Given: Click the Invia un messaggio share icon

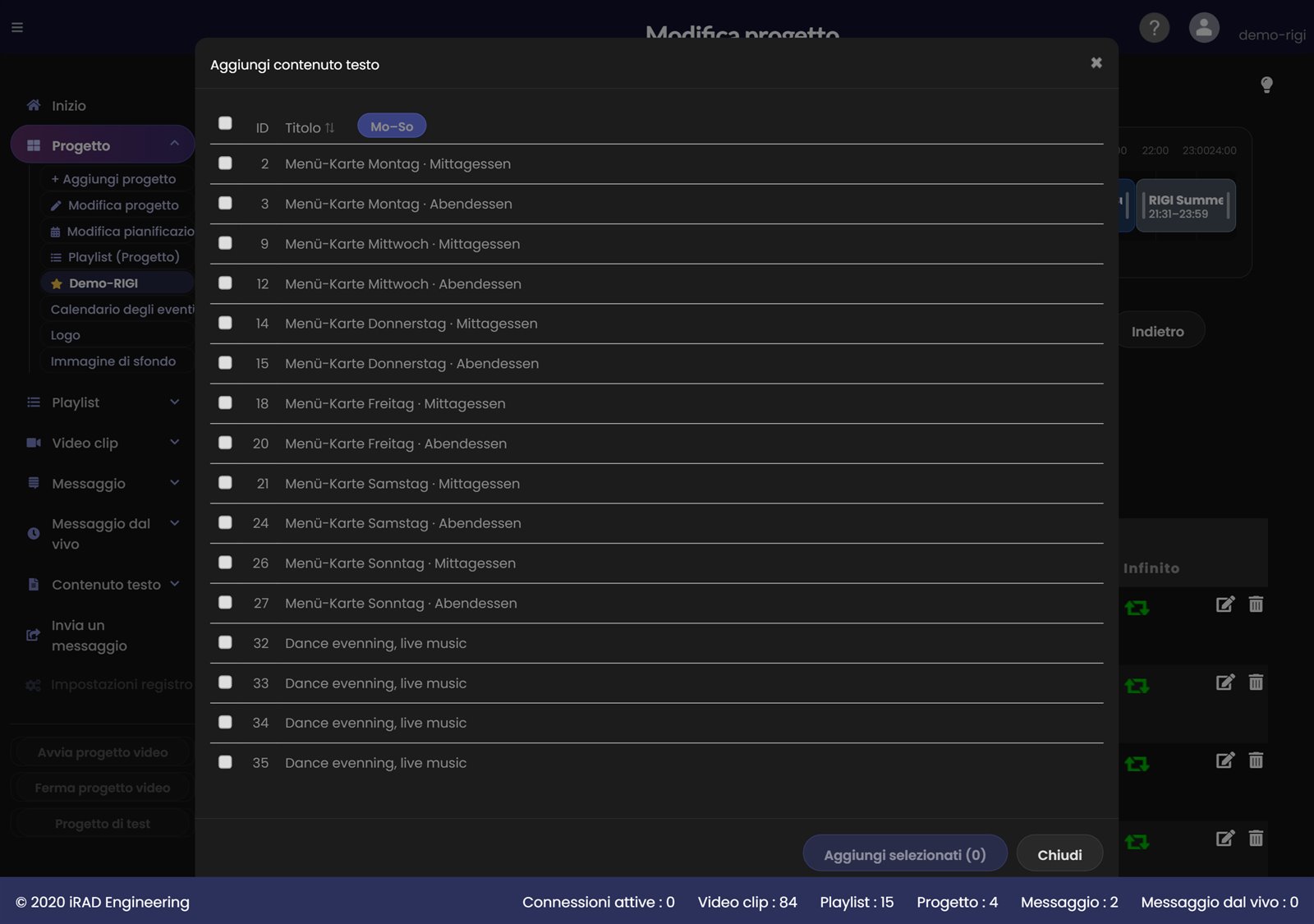Looking at the screenshot, I should [x=34, y=635].
